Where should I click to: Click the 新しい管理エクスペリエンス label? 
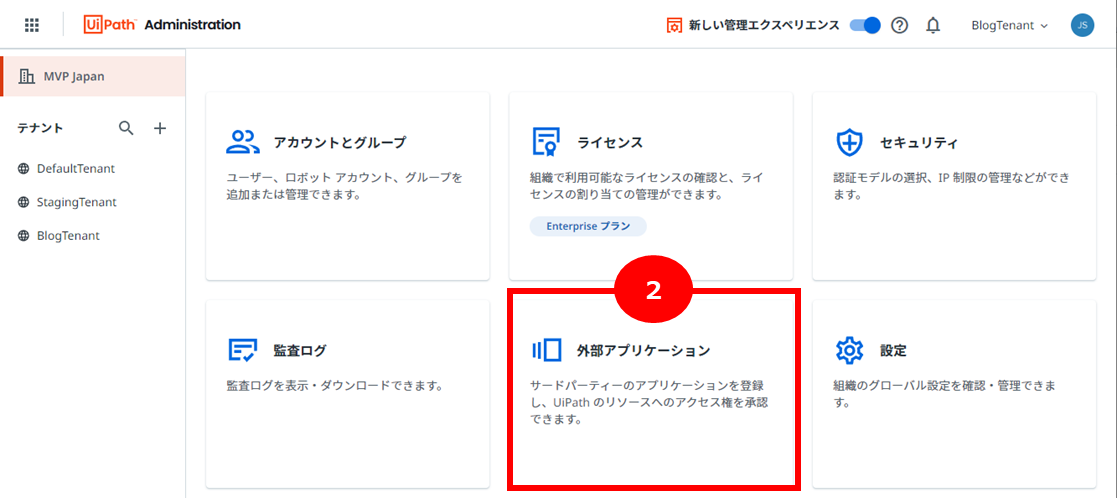pyautogui.click(x=764, y=26)
